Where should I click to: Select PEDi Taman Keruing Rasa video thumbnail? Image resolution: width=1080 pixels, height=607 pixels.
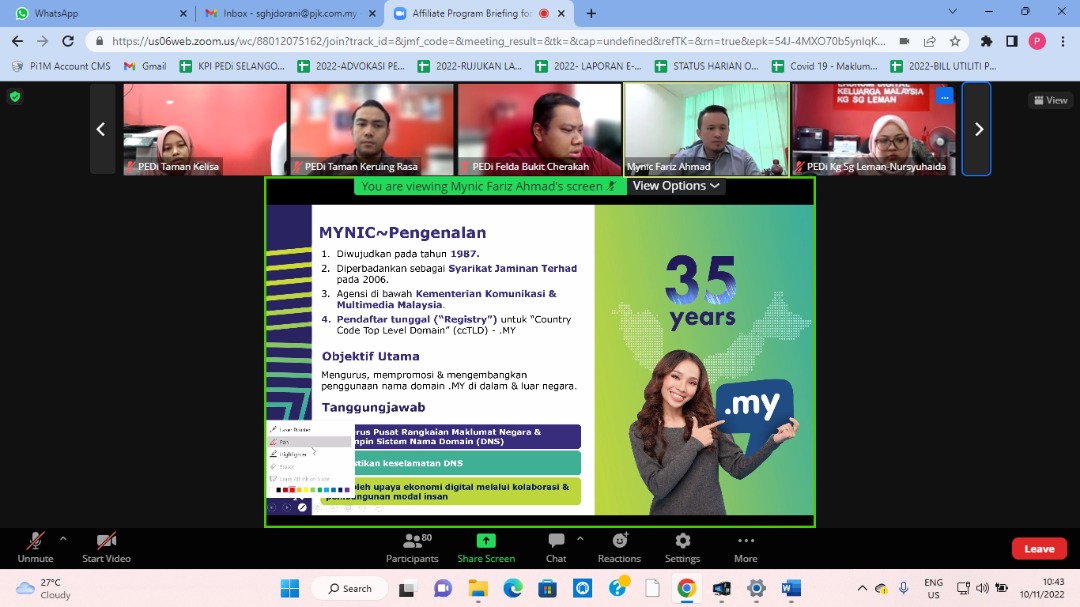[x=372, y=129]
